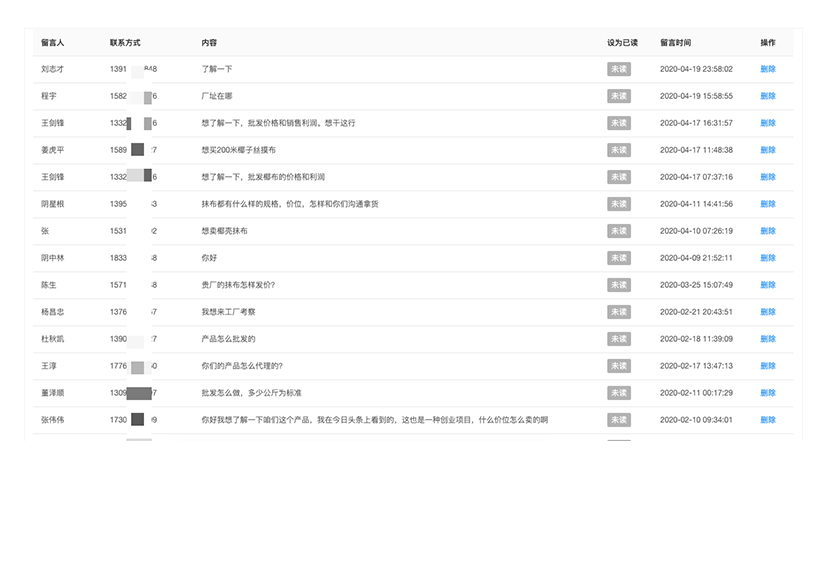Delete the message from 杜秋凯
This screenshot has width=824, height=564.
[x=767, y=339]
